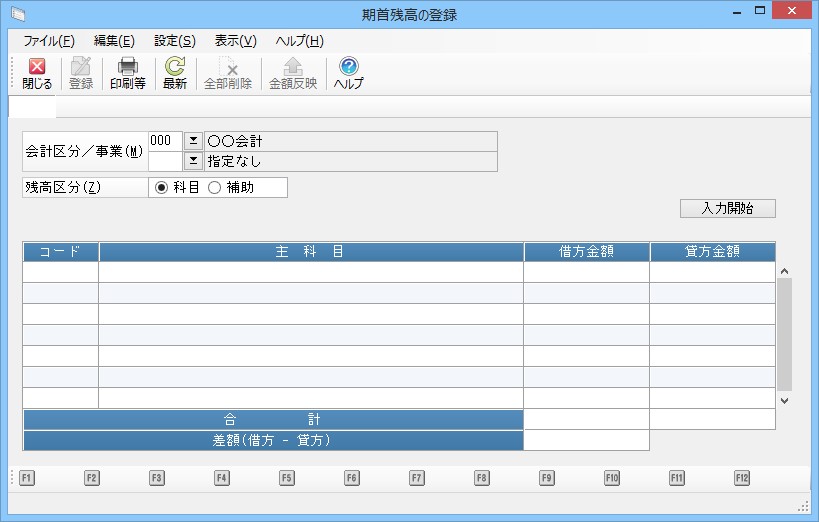This screenshot has width=819, height=522.
Task: Open the 表示(V) menu
Action: click(x=235, y=41)
